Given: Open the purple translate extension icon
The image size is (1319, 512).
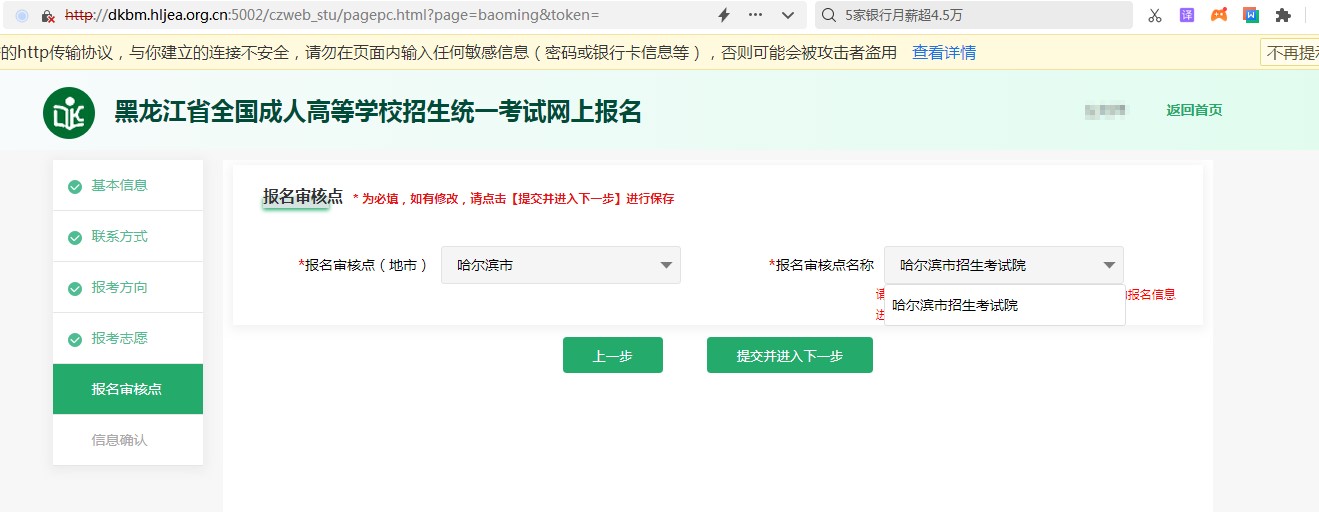Looking at the screenshot, I should [1187, 15].
